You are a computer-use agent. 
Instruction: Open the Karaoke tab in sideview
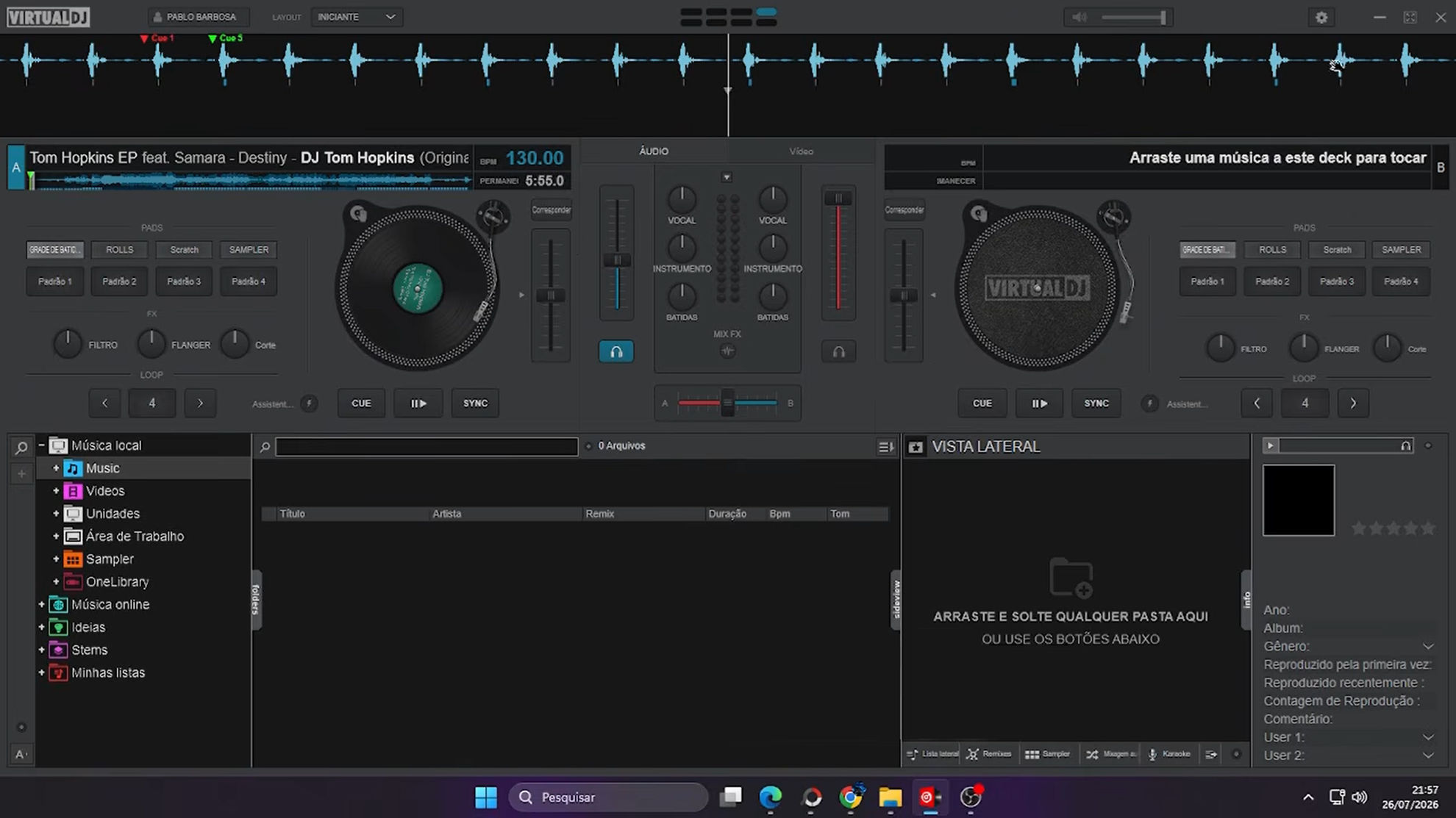point(1169,754)
